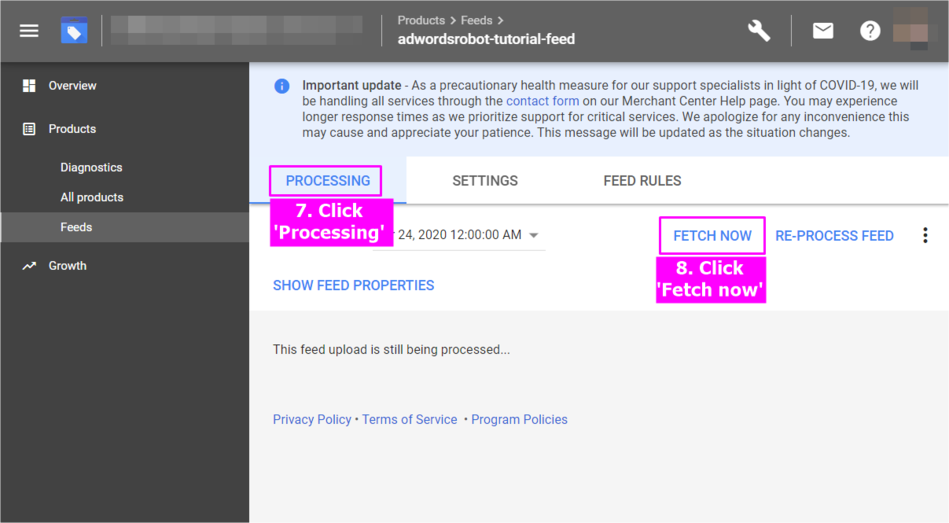Image resolution: width=949 pixels, height=523 pixels.
Task: Open the wrench tools menu
Action: pos(759,31)
